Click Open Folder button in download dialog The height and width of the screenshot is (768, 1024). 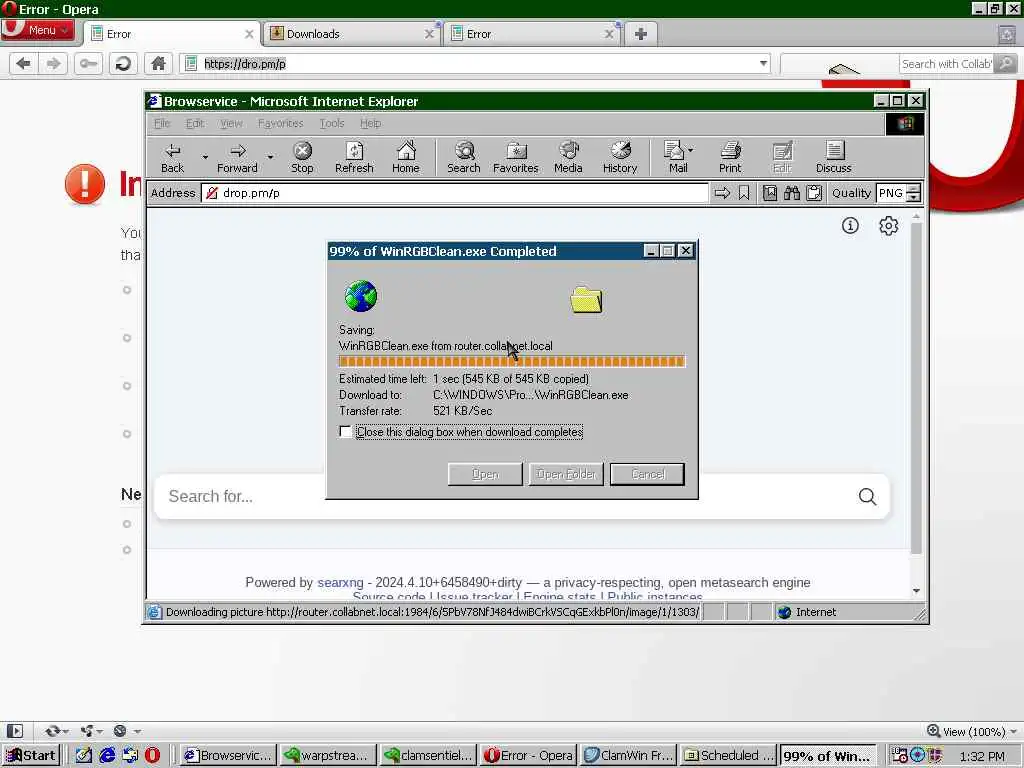566,474
